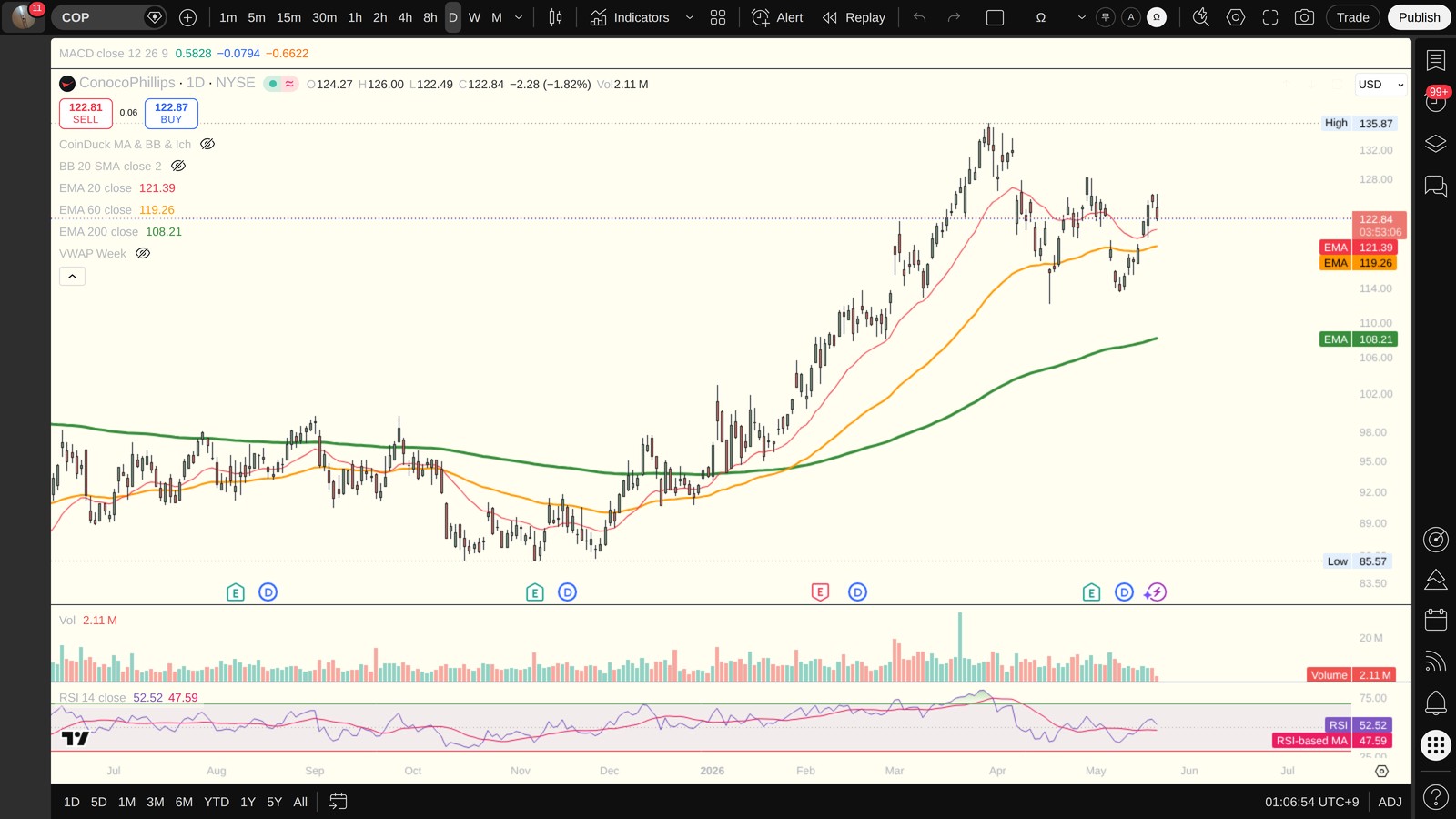Click the purple lightning event marker
This screenshot has height=819, width=1456.
[1155, 592]
